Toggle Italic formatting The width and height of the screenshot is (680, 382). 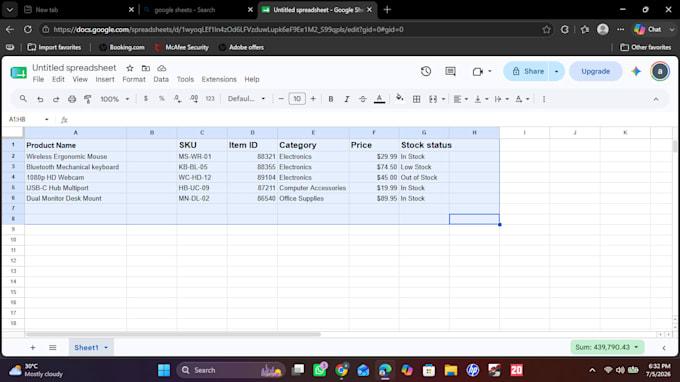347,99
